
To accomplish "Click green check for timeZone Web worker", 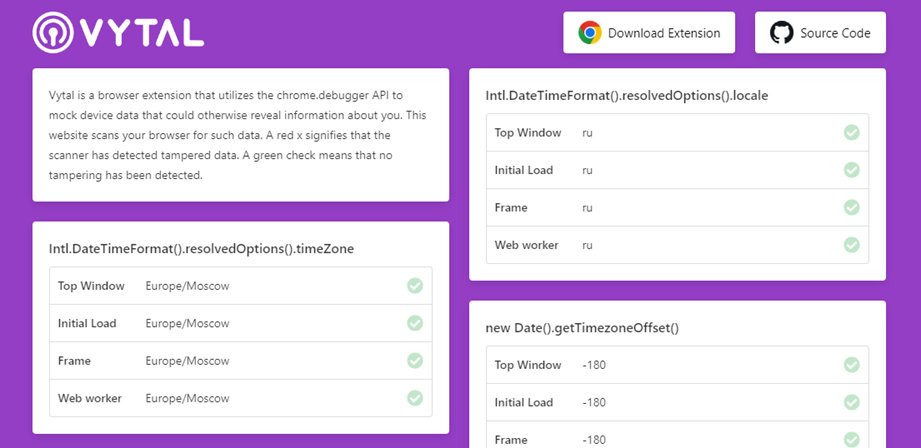I will 415,398.
